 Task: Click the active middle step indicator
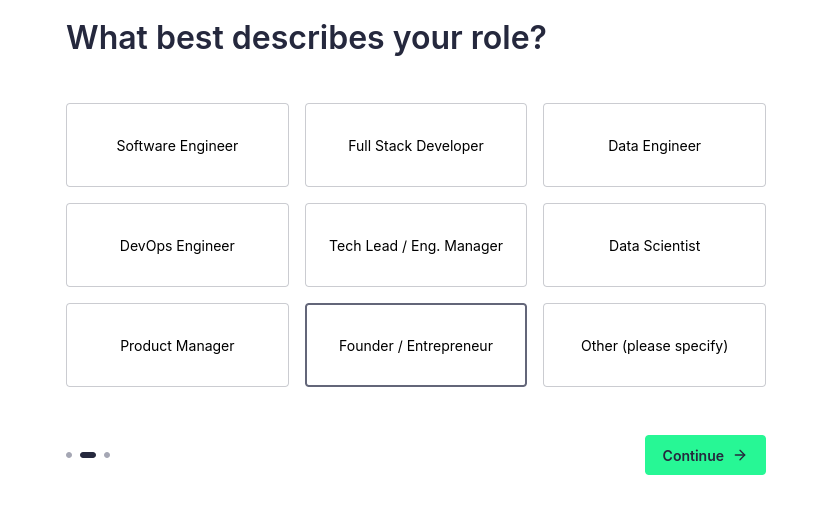88,455
